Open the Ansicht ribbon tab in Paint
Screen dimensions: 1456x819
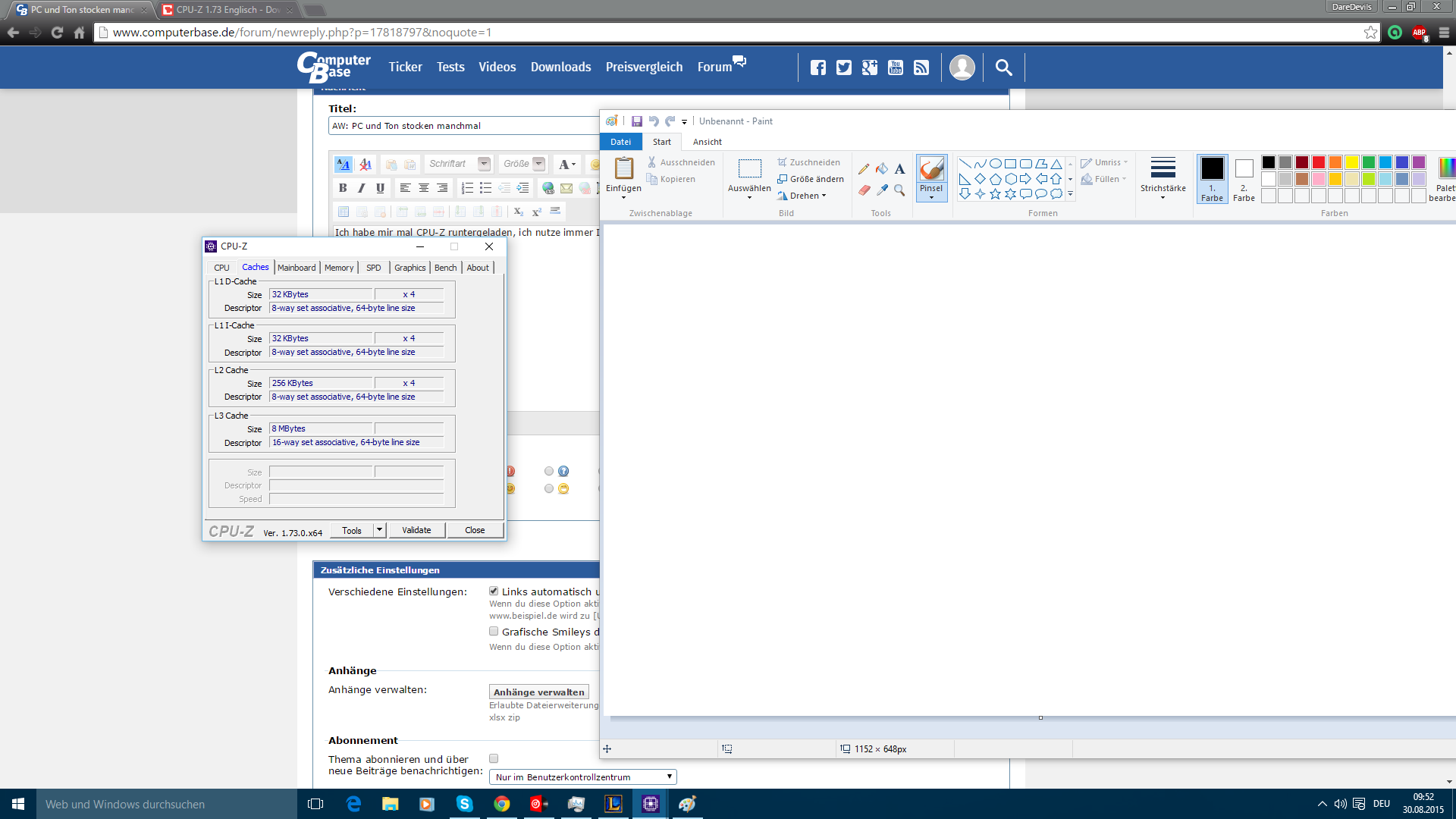(x=707, y=142)
